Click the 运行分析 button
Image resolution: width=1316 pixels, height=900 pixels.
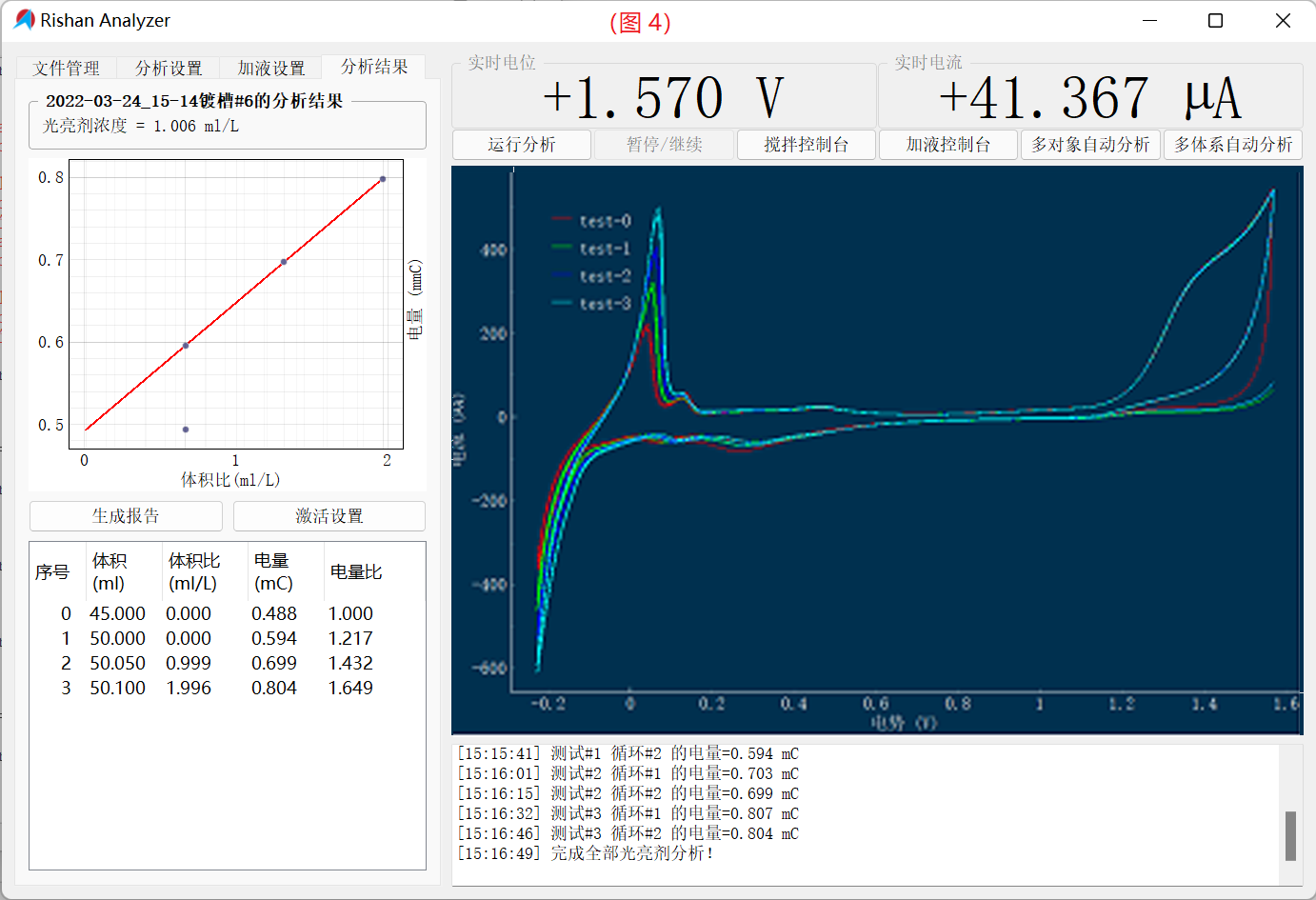[522, 145]
